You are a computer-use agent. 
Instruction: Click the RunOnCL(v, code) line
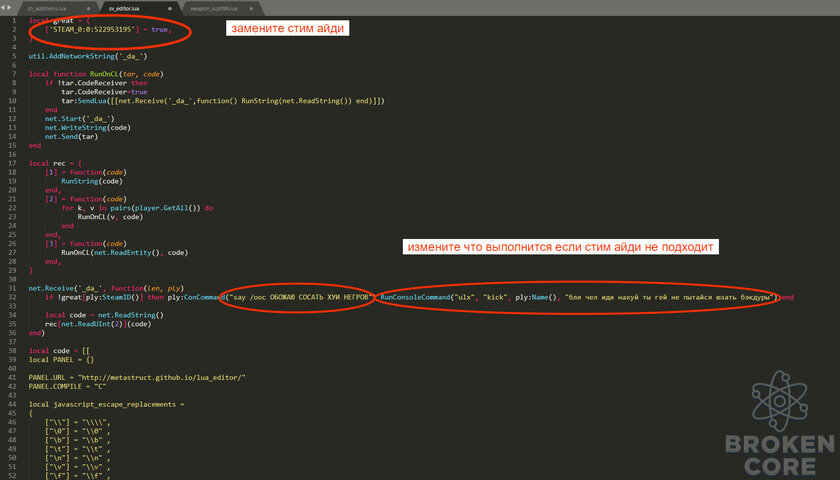click(110, 217)
